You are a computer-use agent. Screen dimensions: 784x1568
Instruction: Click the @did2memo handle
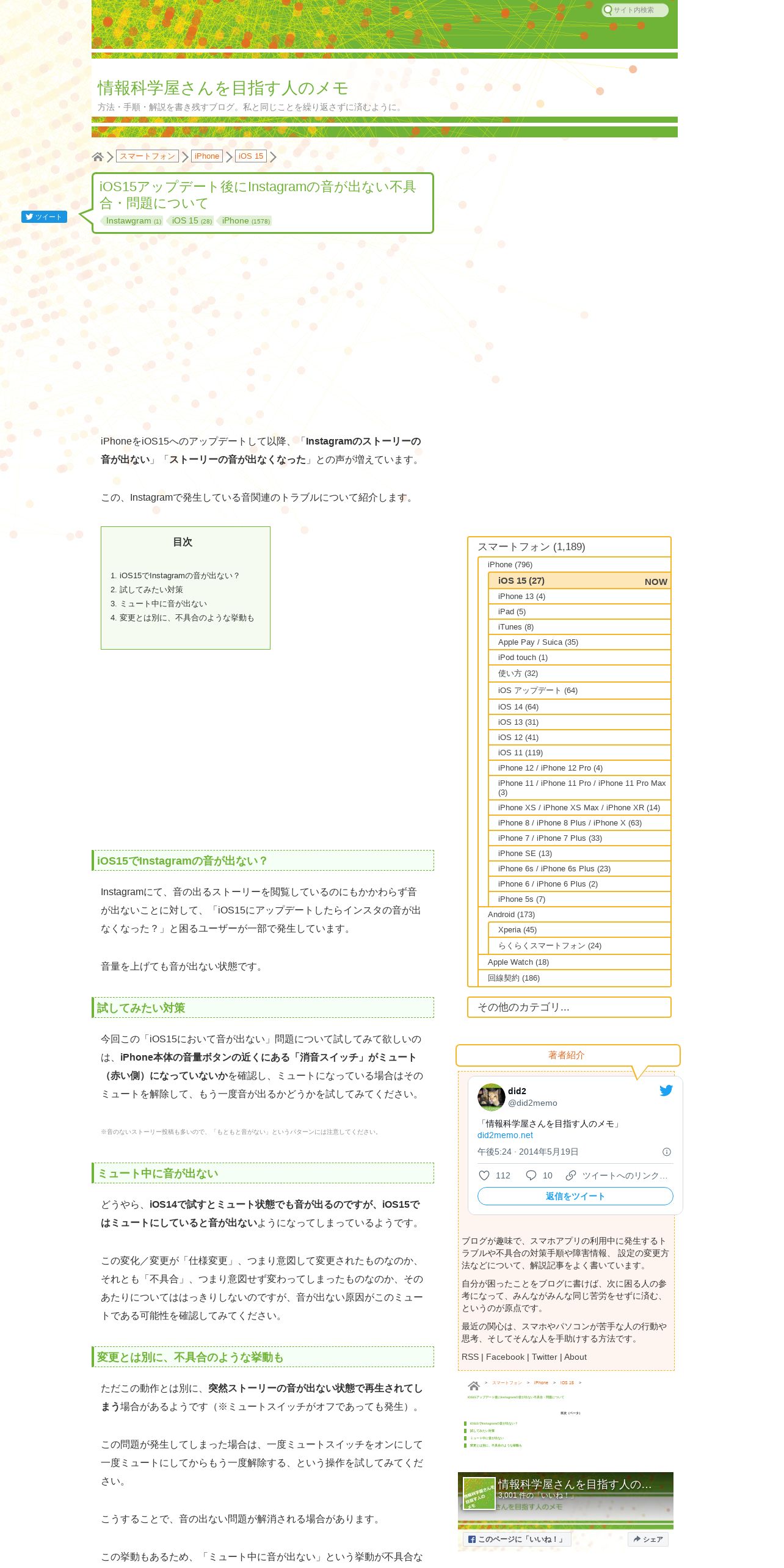coord(532,1103)
